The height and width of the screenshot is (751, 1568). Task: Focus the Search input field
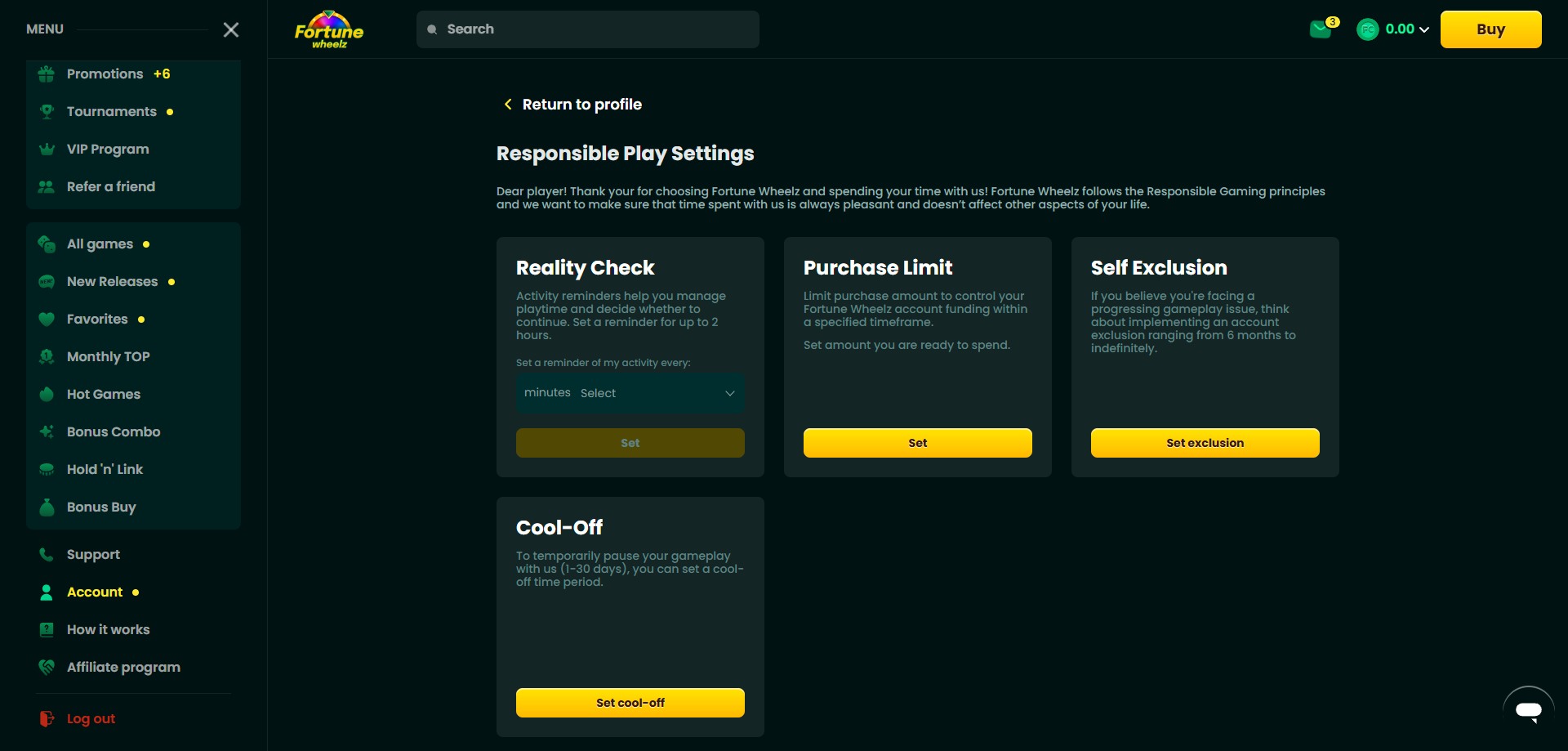click(587, 29)
